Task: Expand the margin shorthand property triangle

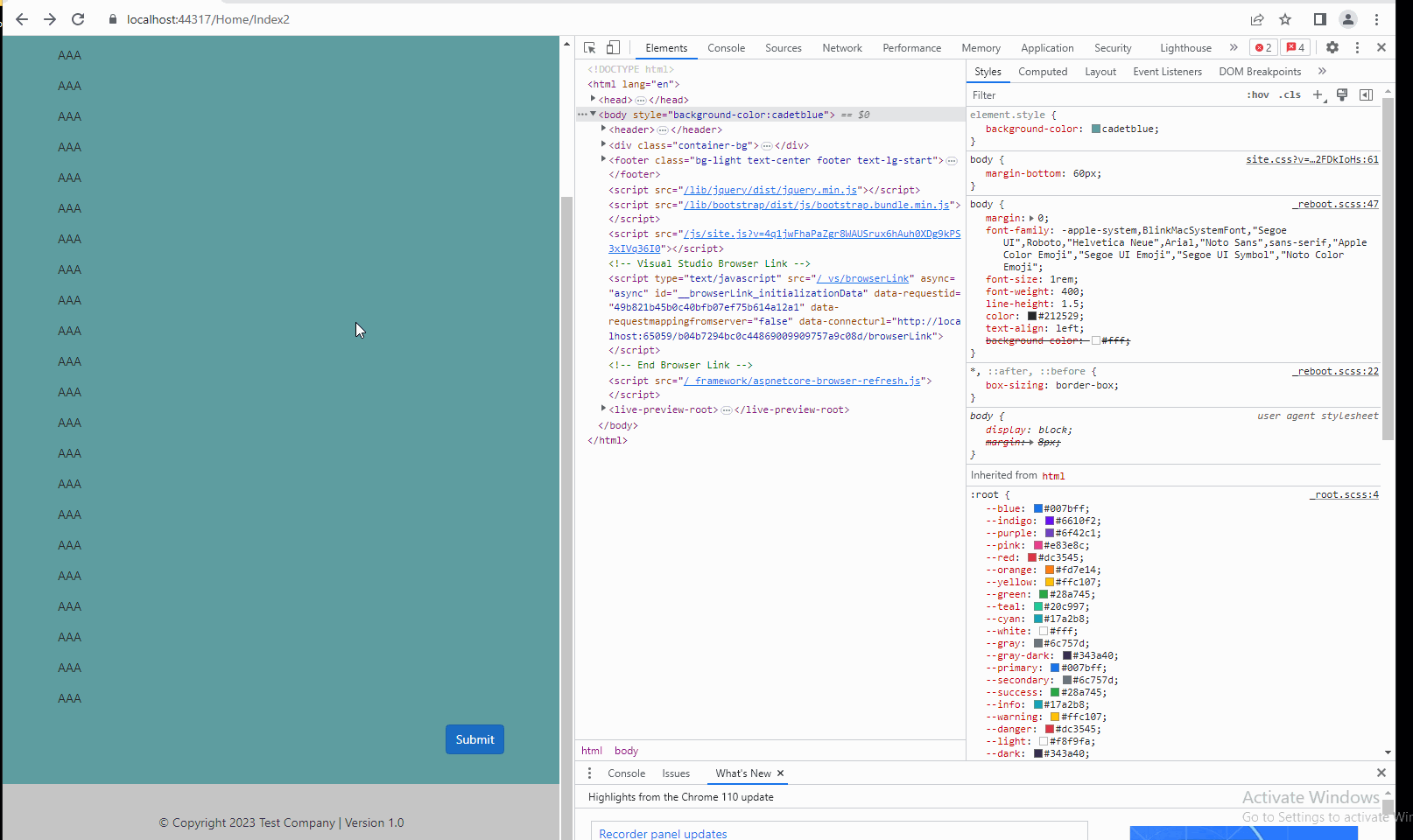Action: 1031,218
